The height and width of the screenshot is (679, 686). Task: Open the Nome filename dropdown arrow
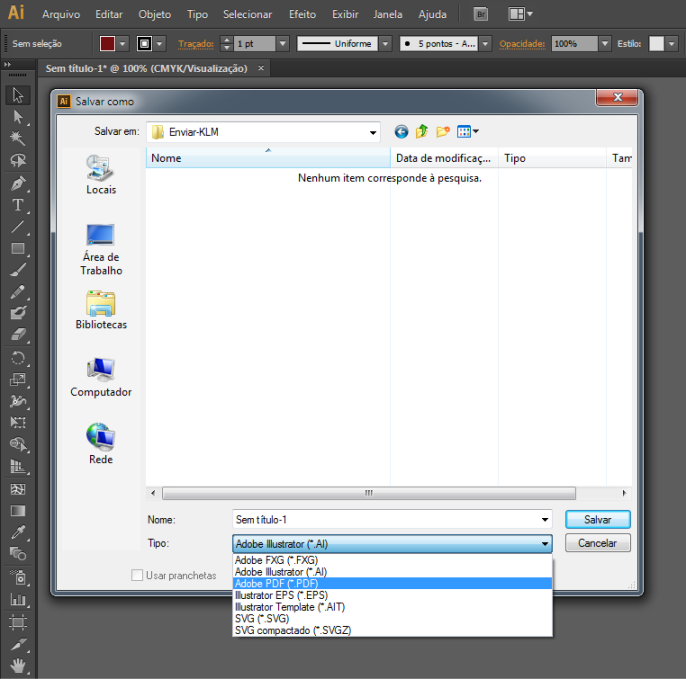(545, 520)
